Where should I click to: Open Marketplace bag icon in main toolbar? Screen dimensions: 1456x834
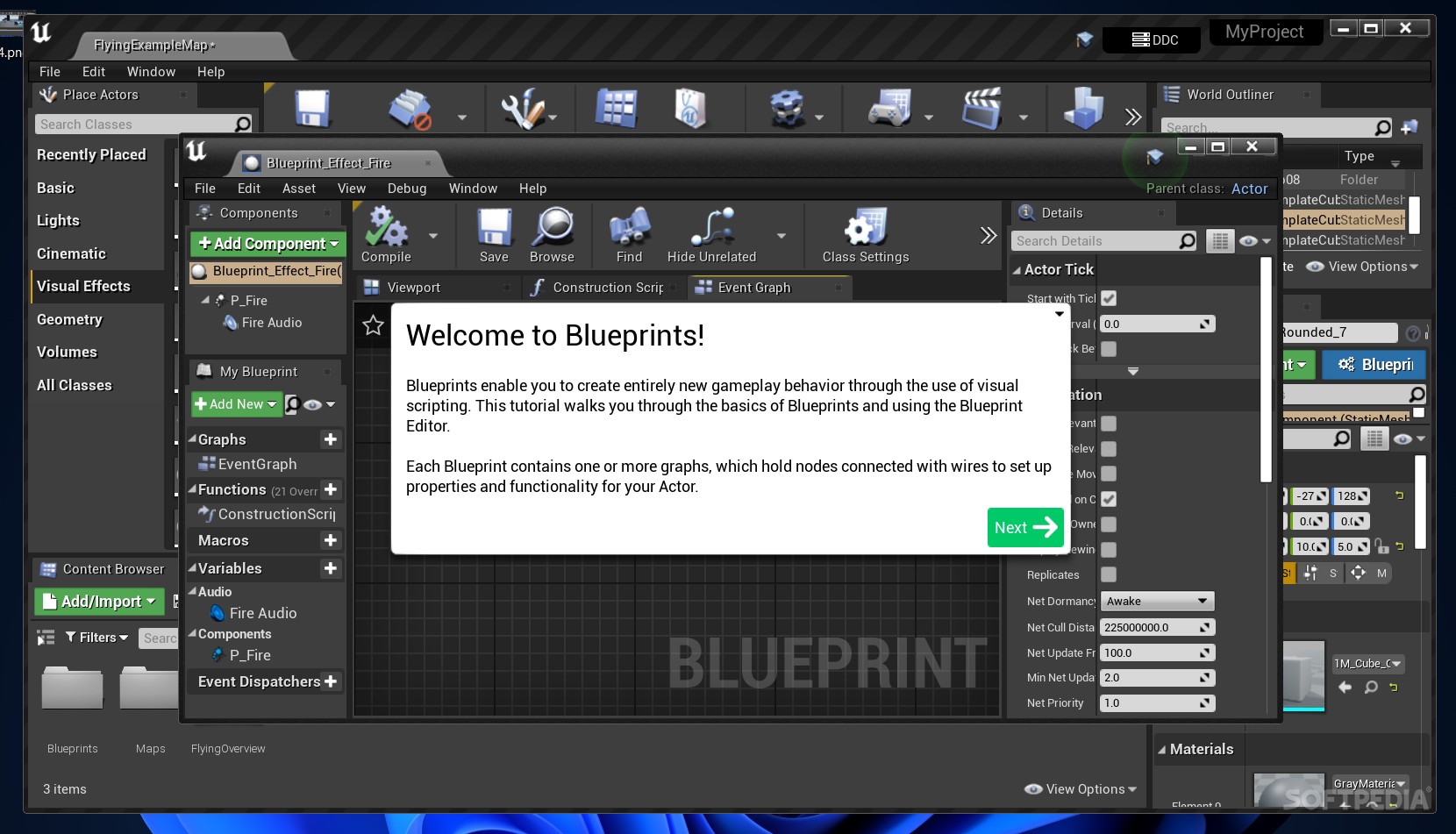click(x=690, y=110)
